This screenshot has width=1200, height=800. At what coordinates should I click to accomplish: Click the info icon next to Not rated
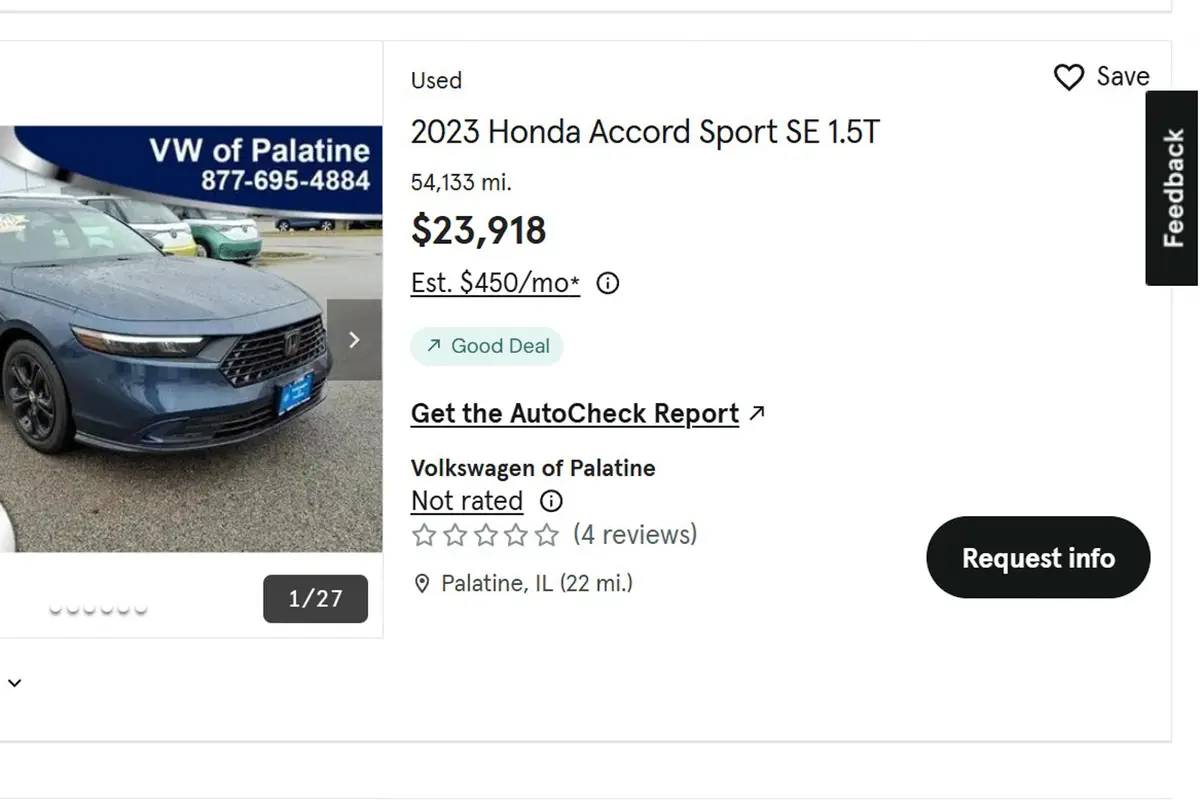[x=550, y=501]
